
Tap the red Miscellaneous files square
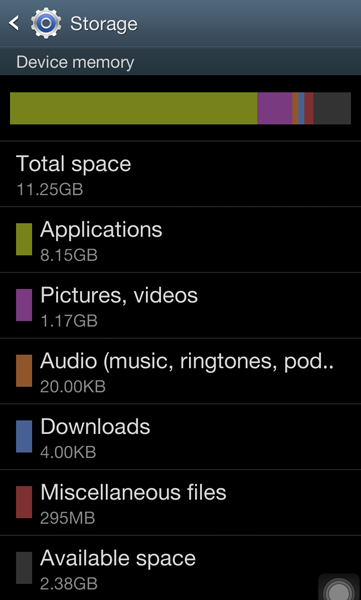point(24,502)
